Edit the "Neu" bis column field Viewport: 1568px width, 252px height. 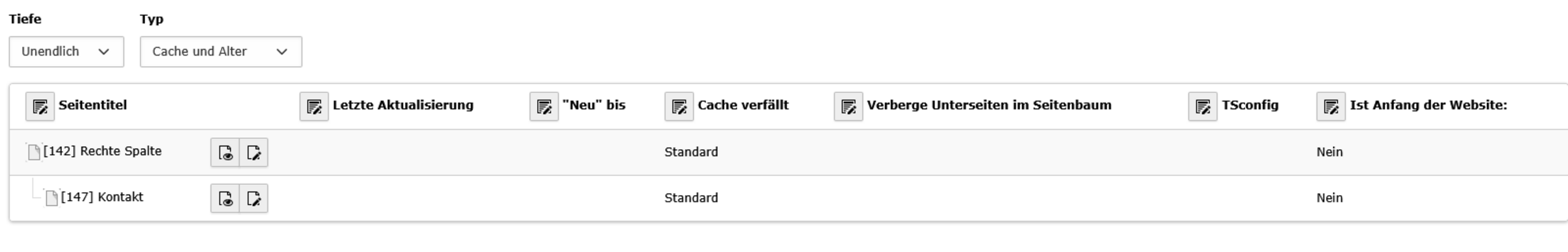pyautogui.click(x=544, y=106)
